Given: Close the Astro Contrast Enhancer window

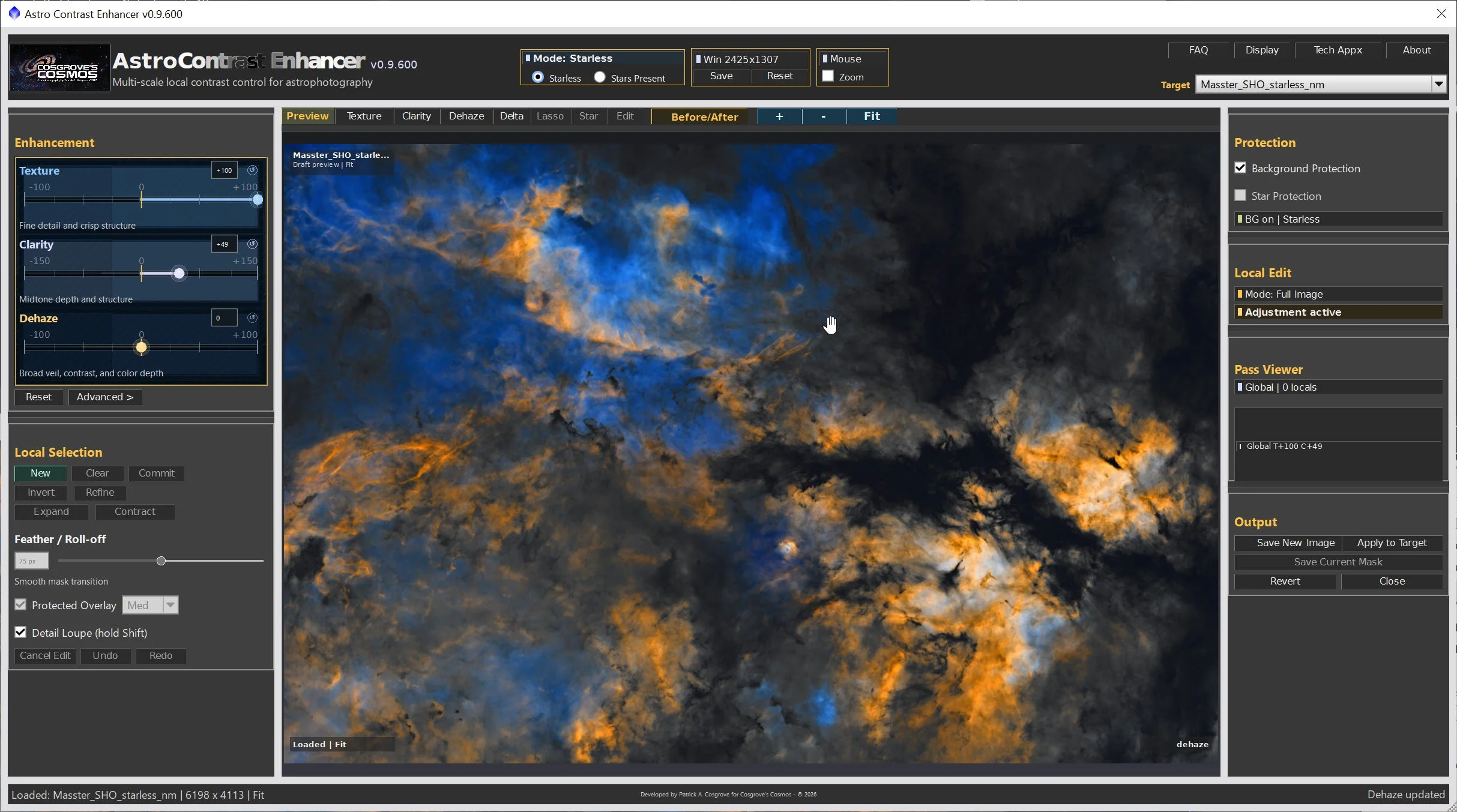Looking at the screenshot, I should click(x=1441, y=13).
